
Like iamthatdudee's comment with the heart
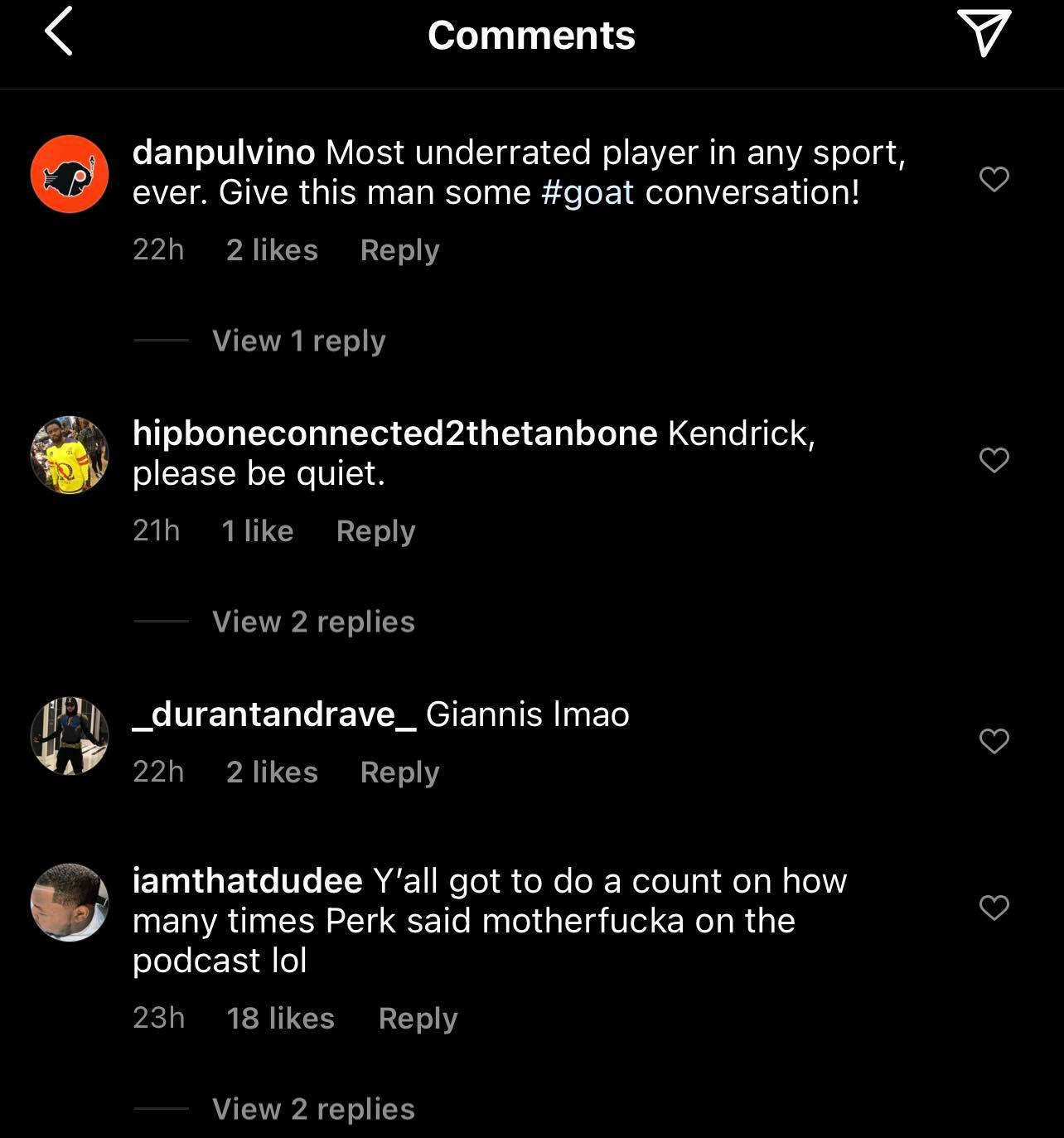coord(994,907)
